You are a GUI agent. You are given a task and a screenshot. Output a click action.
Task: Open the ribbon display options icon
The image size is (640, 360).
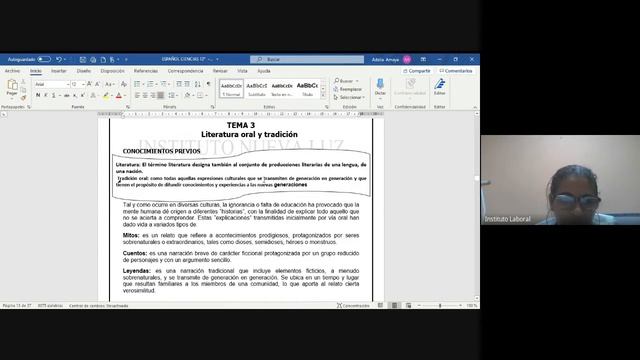tap(423, 60)
